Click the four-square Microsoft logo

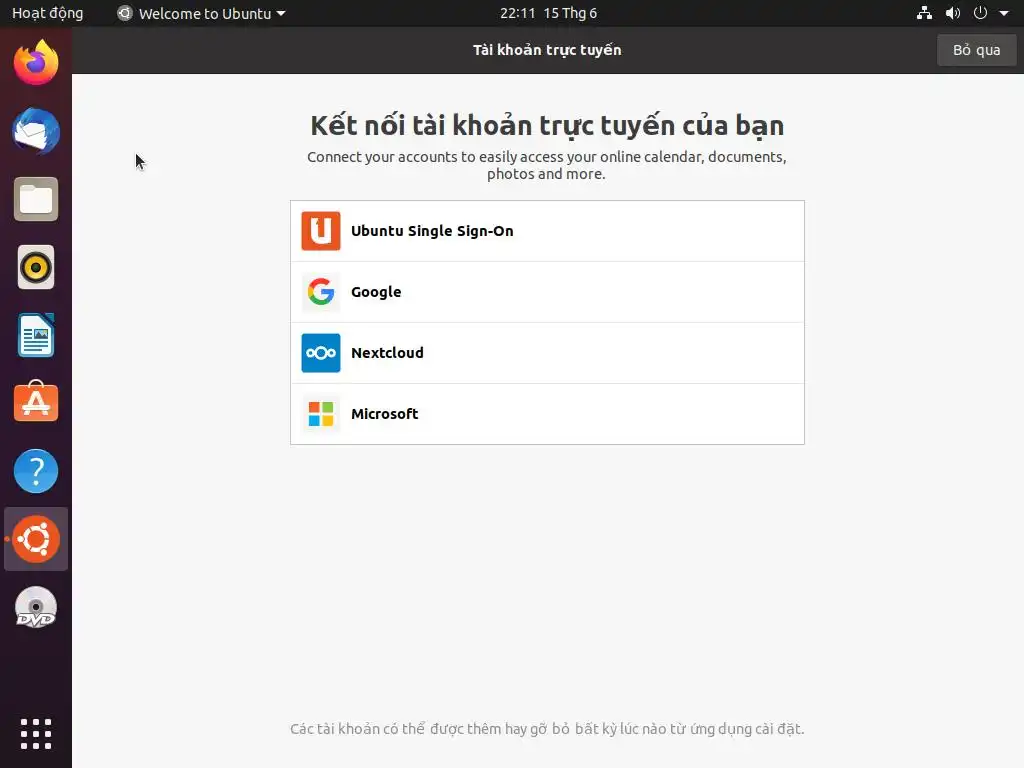[x=321, y=414]
